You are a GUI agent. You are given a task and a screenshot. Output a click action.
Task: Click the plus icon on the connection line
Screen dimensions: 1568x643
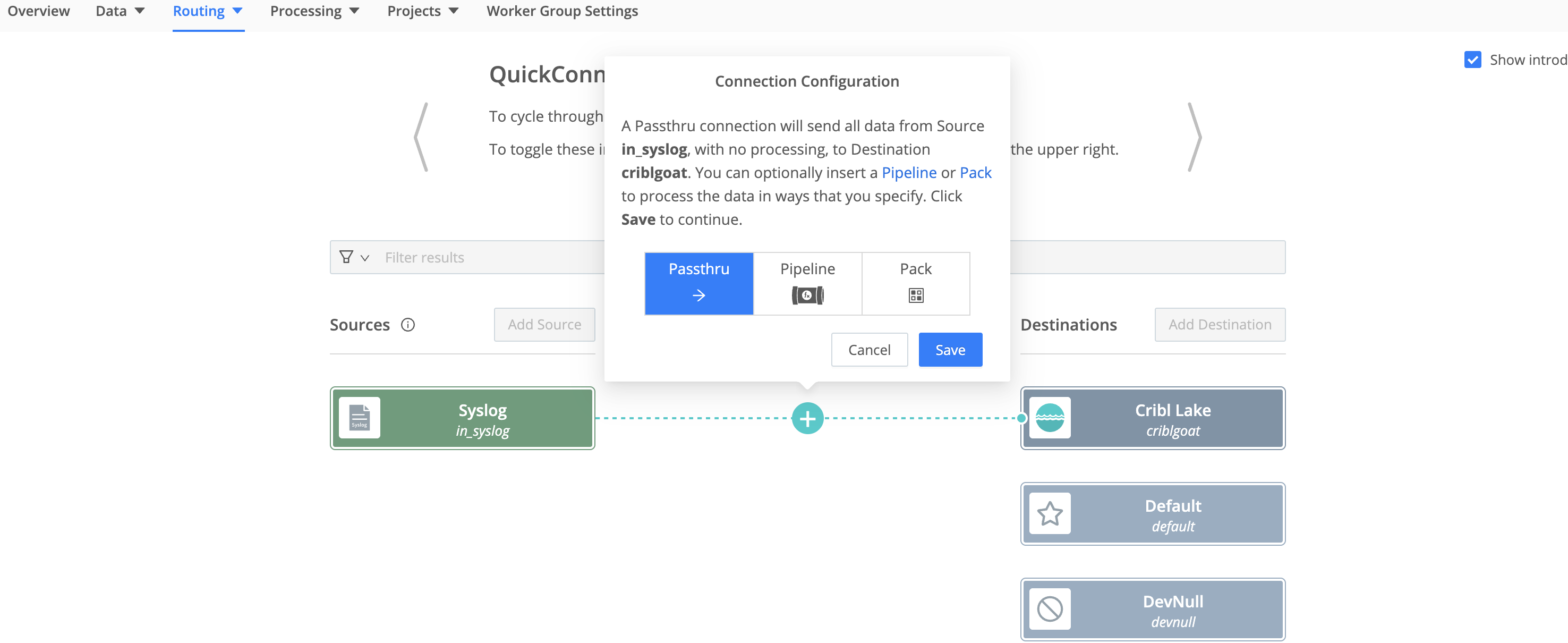click(807, 418)
